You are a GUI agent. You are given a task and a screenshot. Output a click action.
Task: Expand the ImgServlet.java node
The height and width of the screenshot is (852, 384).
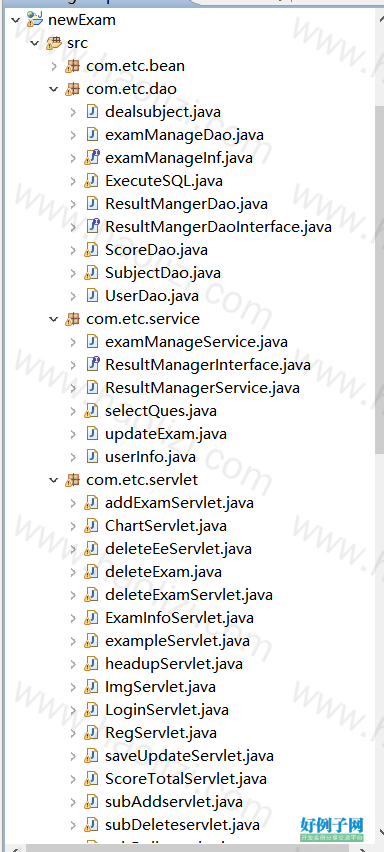pyautogui.click(x=73, y=687)
